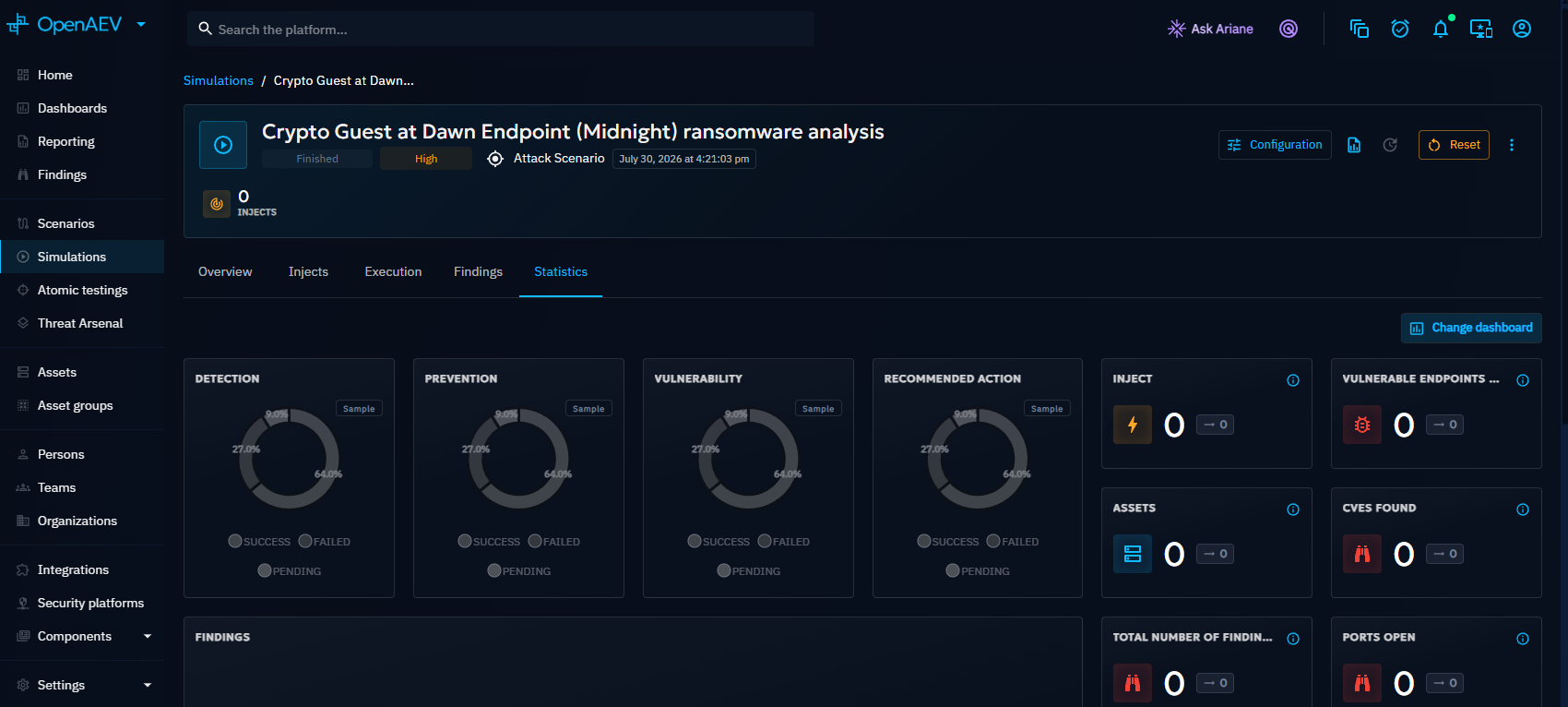
Task: Open Threat Arsenal in sidebar
Action: pos(82,323)
